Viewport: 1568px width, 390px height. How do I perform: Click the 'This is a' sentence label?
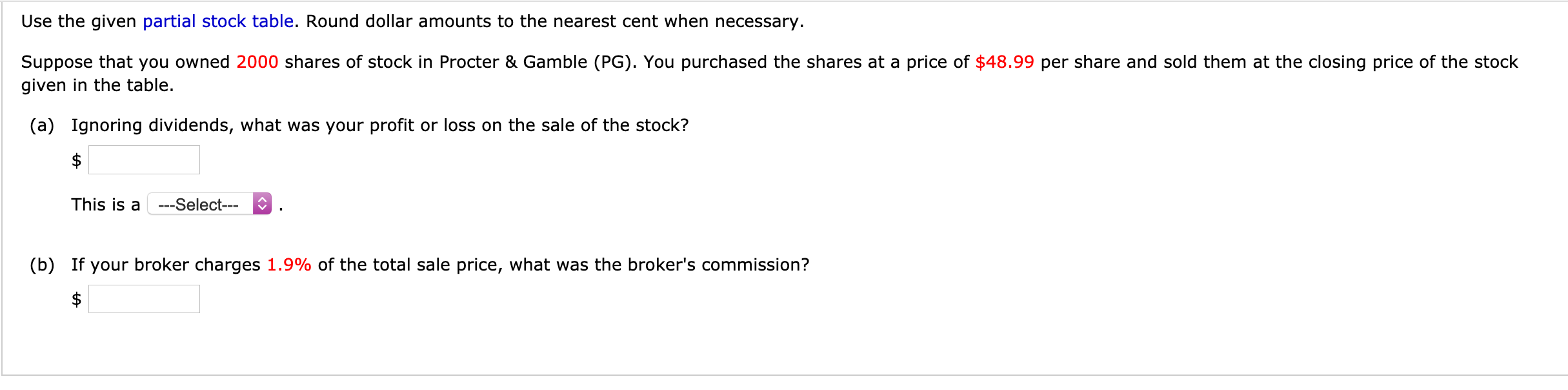105,205
